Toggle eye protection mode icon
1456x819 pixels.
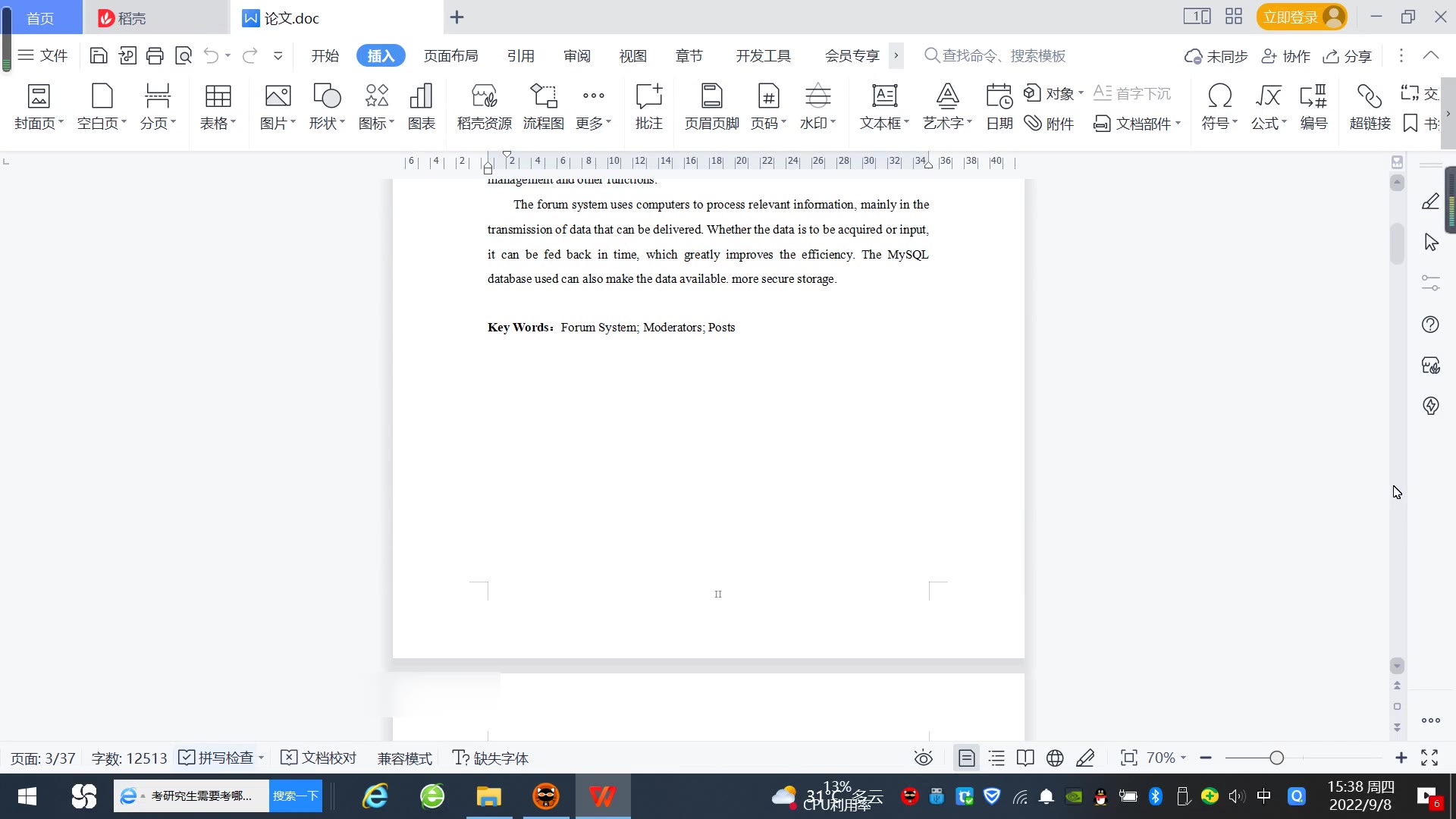(923, 758)
